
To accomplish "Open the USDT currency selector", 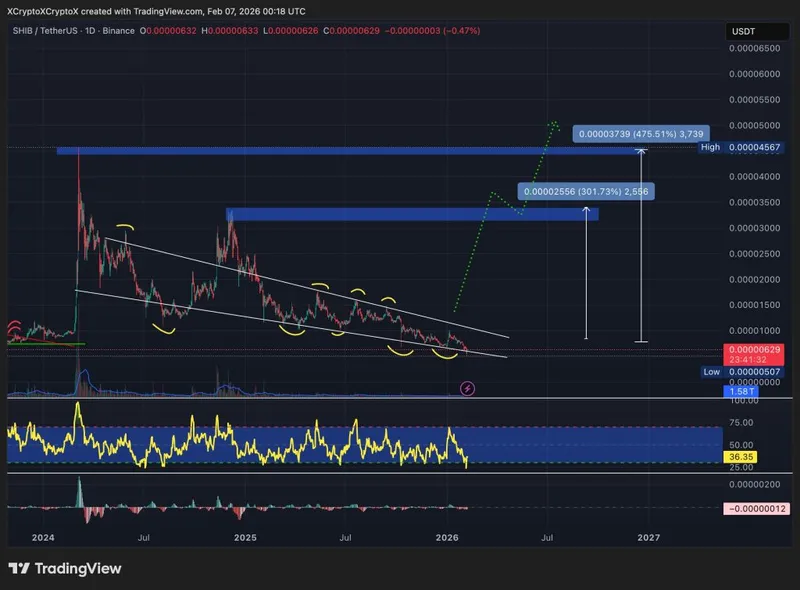I will point(743,32).
